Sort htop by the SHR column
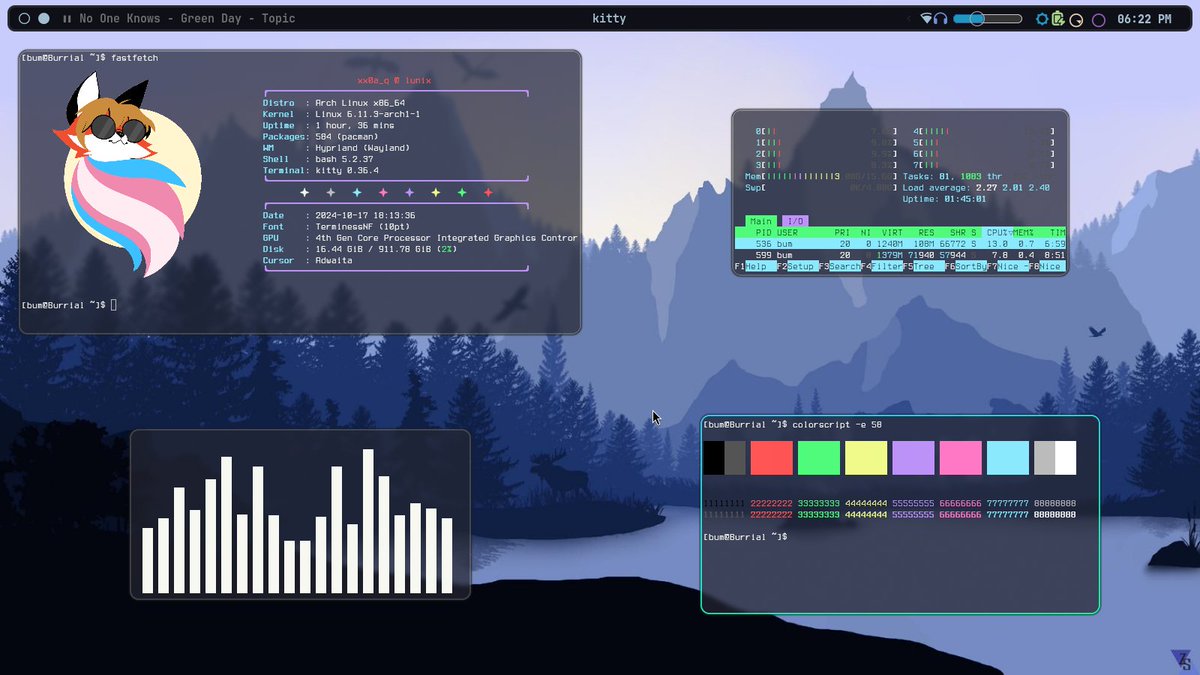The image size is (1200, 675). [x=960, y=232]
